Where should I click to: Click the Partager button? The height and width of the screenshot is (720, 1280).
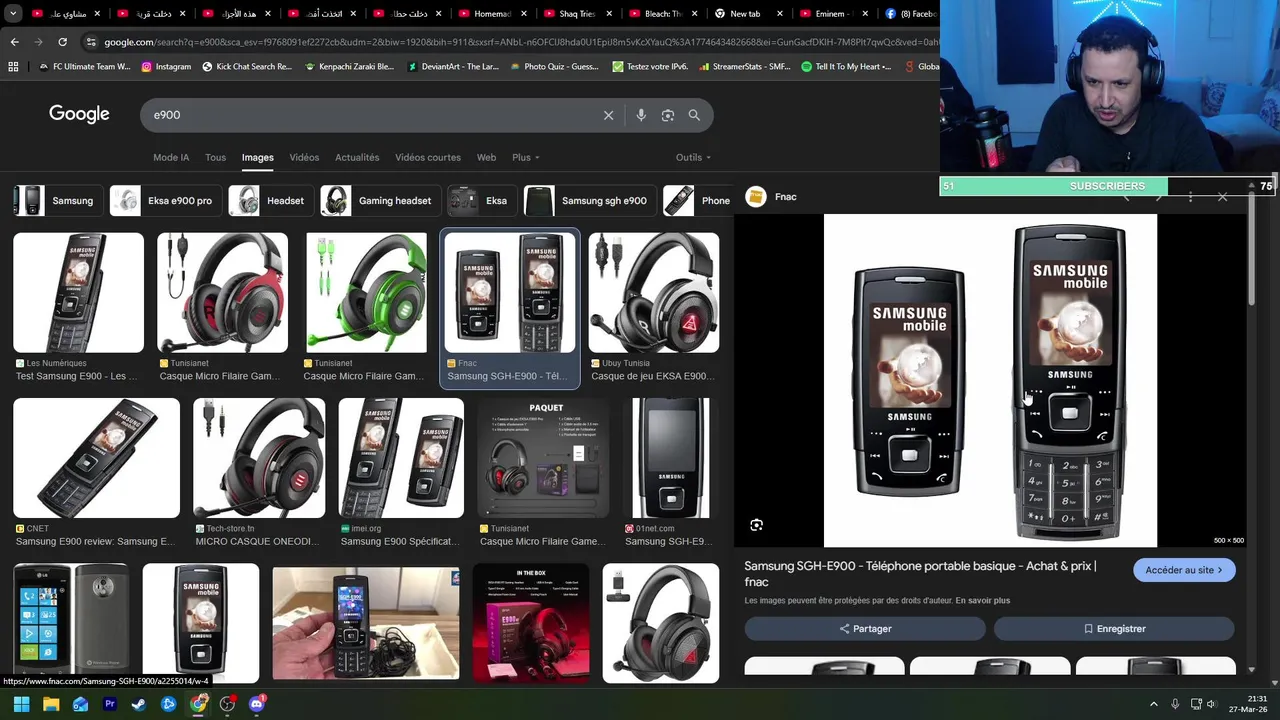pyautogui.click(x=865, y=629)
